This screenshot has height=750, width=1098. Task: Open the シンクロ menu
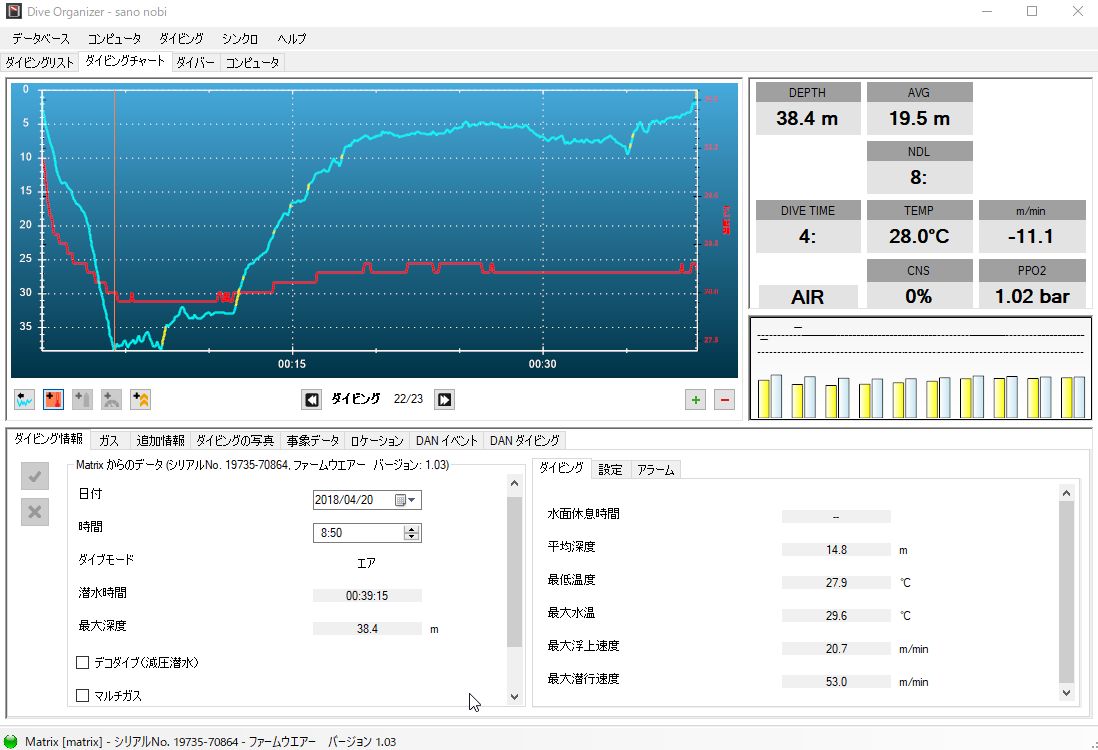pos(240,39)
